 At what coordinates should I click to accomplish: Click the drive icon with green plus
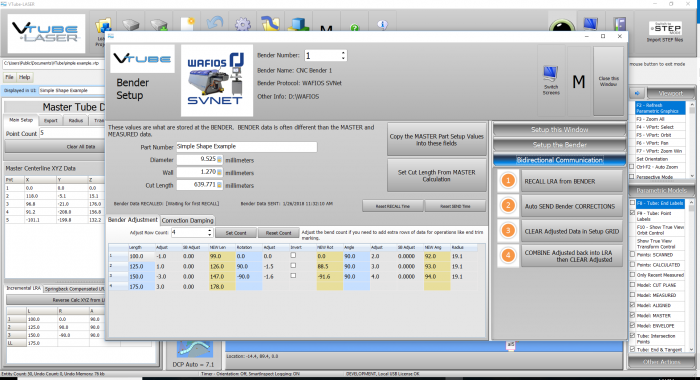pyautogui.click(x=158, y=25)
